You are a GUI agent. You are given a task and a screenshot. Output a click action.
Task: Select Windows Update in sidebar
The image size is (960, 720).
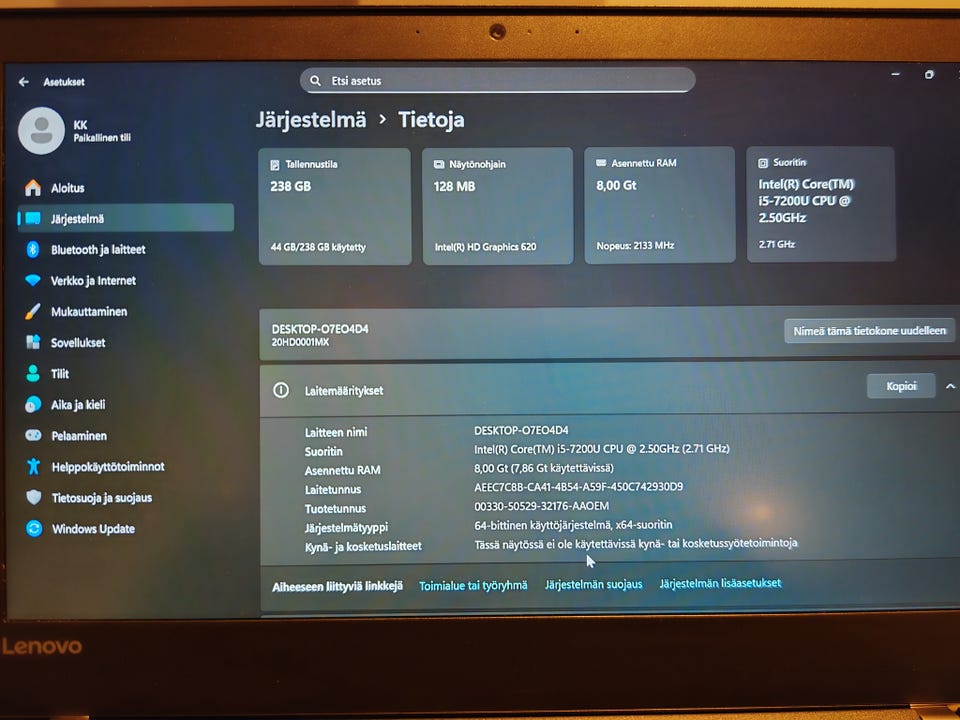click(x=126, y=528)
